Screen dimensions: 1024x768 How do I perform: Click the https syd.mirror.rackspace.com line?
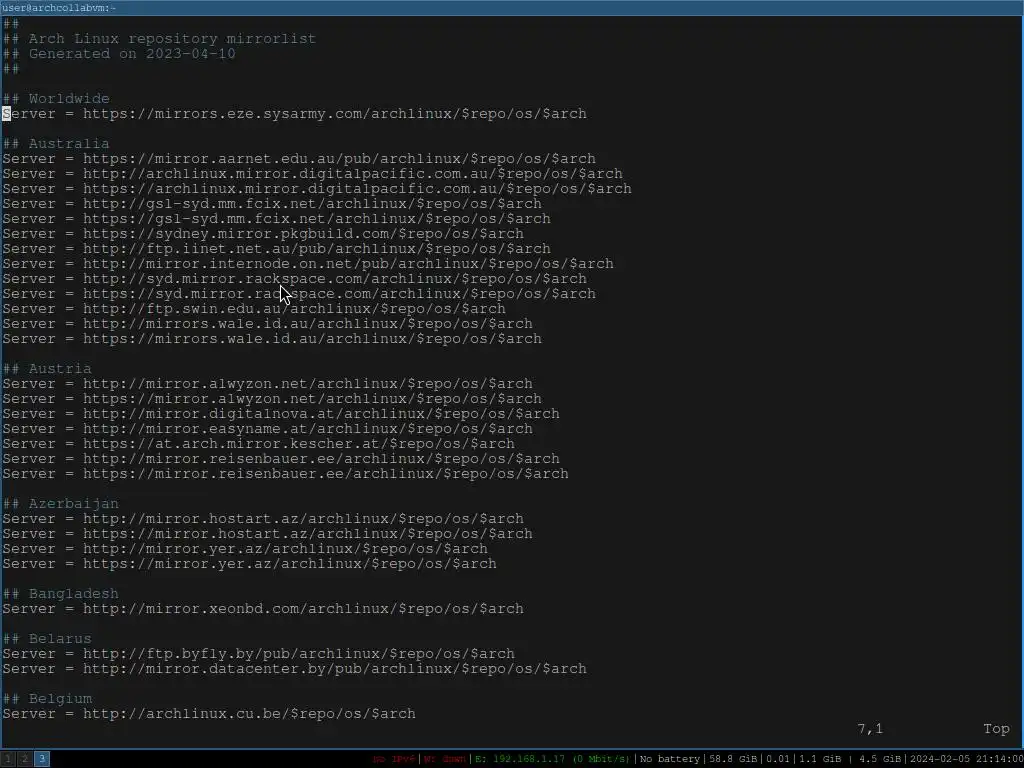point(299,294)
